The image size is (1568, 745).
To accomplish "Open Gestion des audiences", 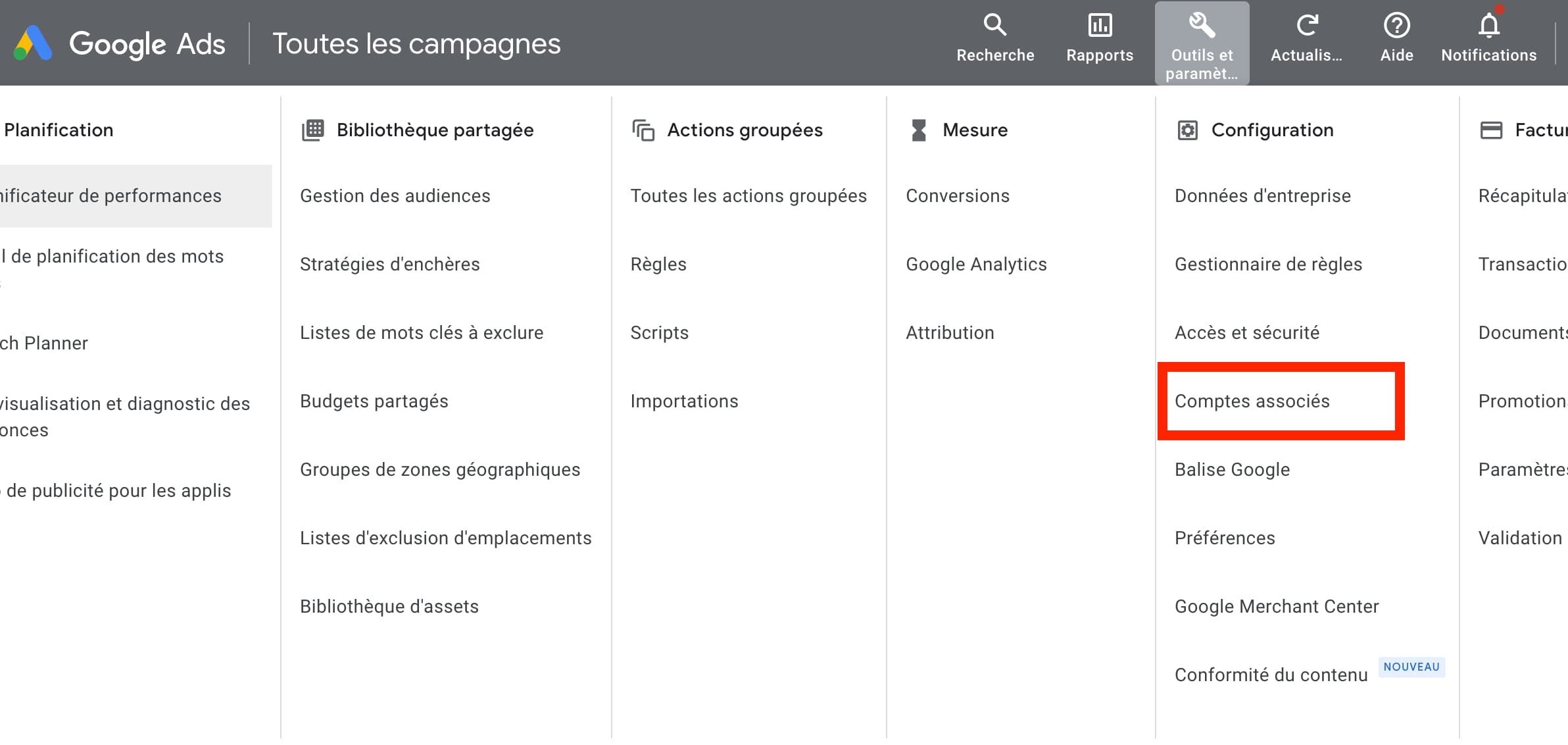I will pyautogui.click(x=395, y=196).
